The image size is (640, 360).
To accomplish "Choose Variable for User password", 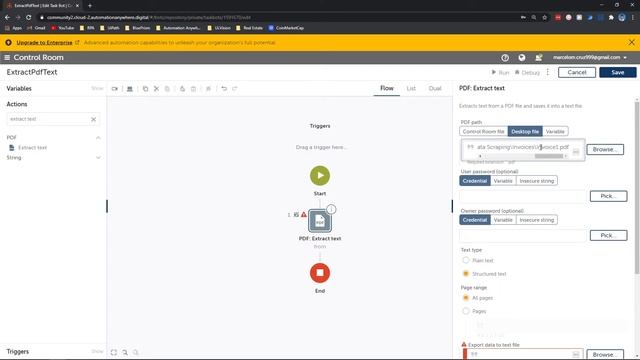I will click(x=503, y=181).
